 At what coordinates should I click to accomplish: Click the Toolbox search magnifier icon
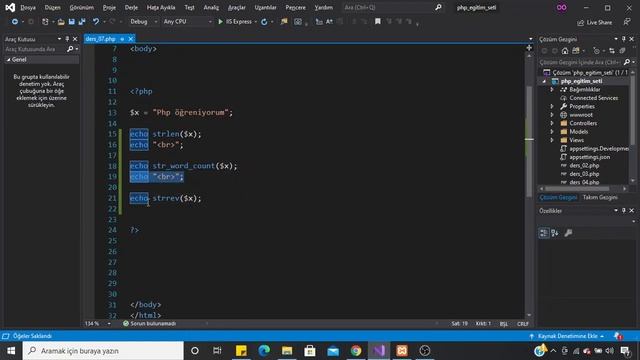70,49
